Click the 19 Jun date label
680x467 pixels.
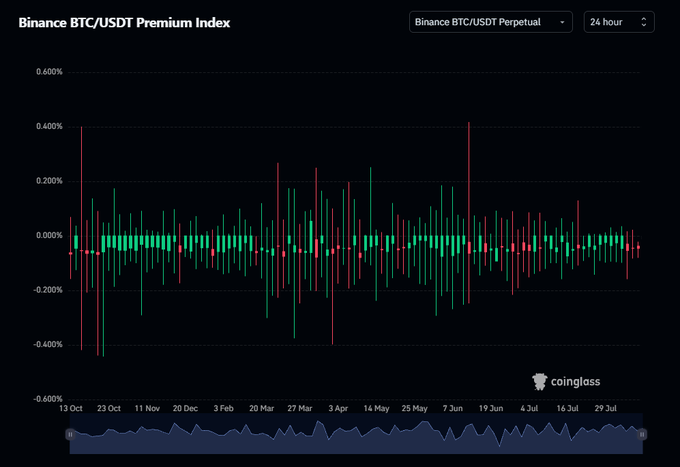pos(491,408)
